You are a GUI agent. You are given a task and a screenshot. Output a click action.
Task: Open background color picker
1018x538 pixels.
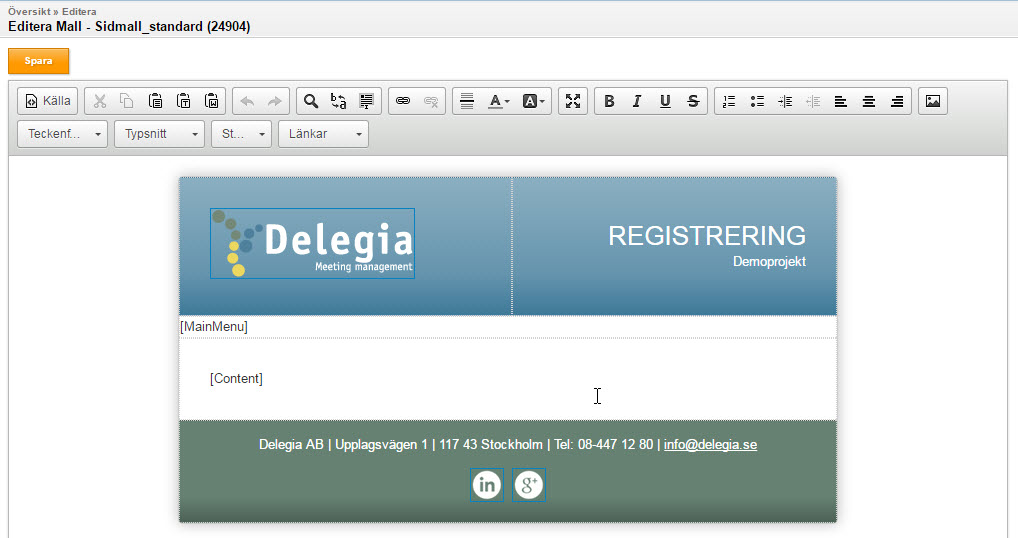(534, 101)
